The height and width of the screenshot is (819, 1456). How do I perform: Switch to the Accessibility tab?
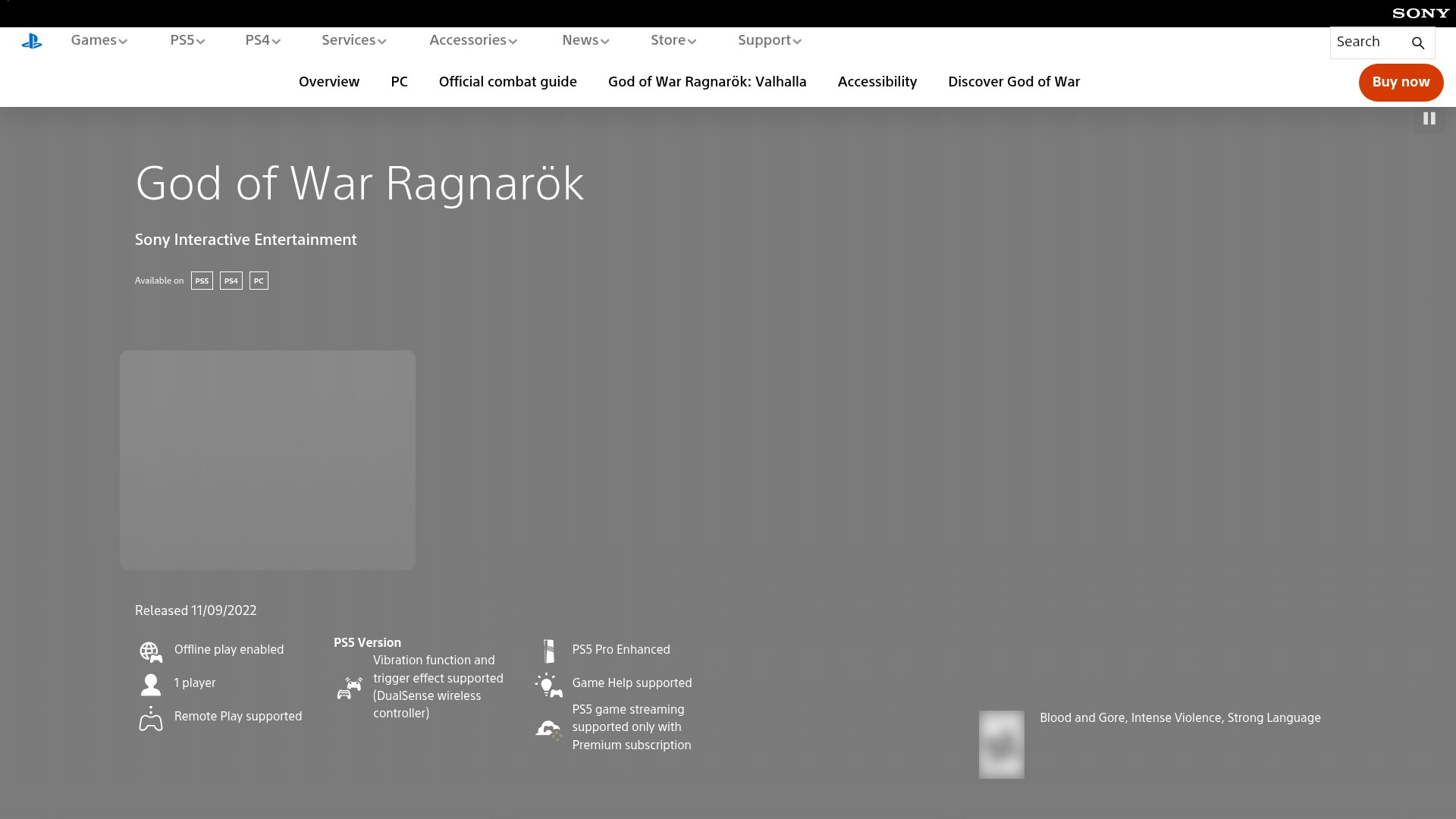click(x=877, y=82)
